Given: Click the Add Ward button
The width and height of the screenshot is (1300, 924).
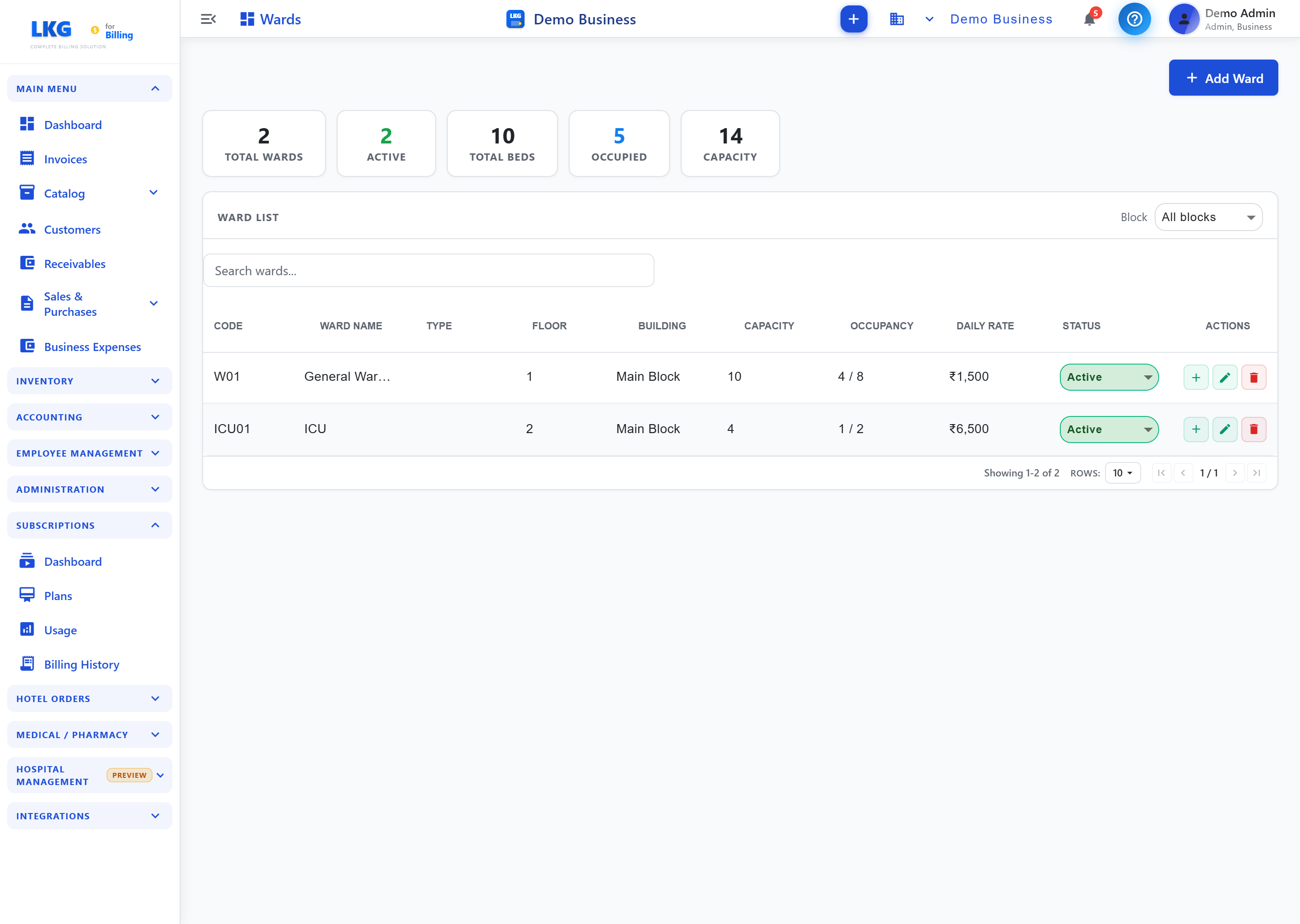Looking at the screenshot, I should click(1223, 78).
